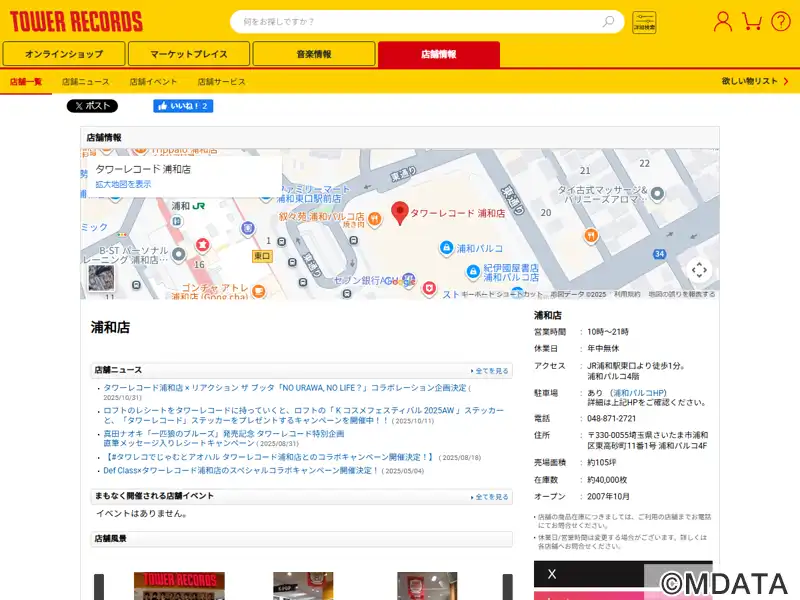This screenshot has width=800, height=600.
Task: Click 全てを見る in 店舗イベント section
Action: [x=490, y=497]
